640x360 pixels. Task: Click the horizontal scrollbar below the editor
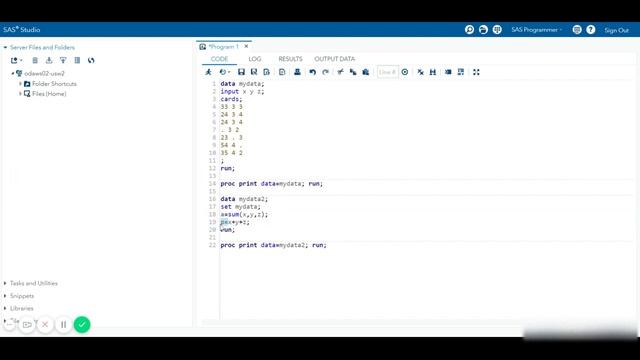coord(416,322)
